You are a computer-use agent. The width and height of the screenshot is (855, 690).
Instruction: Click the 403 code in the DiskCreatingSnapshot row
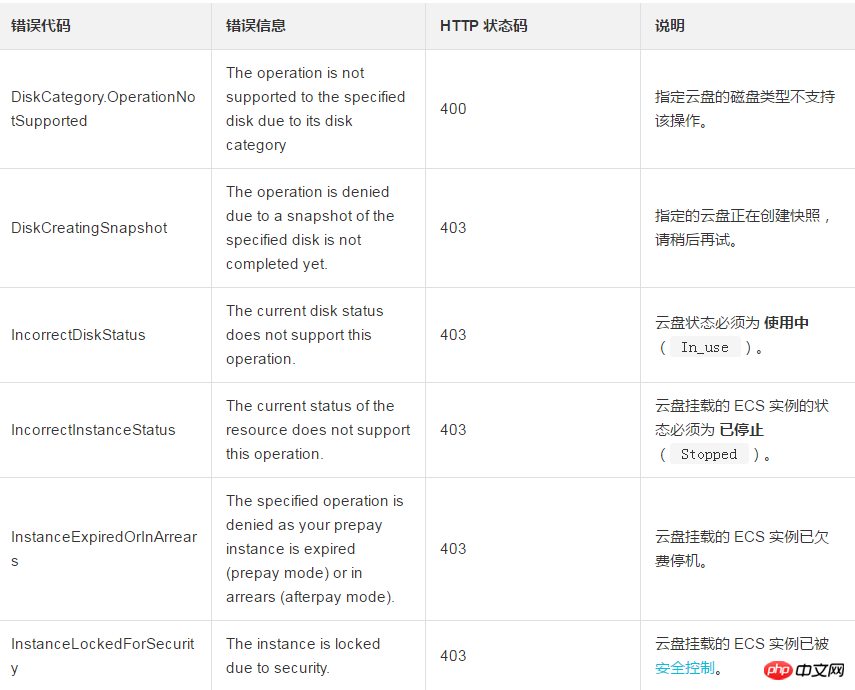[x=453, y=228]
